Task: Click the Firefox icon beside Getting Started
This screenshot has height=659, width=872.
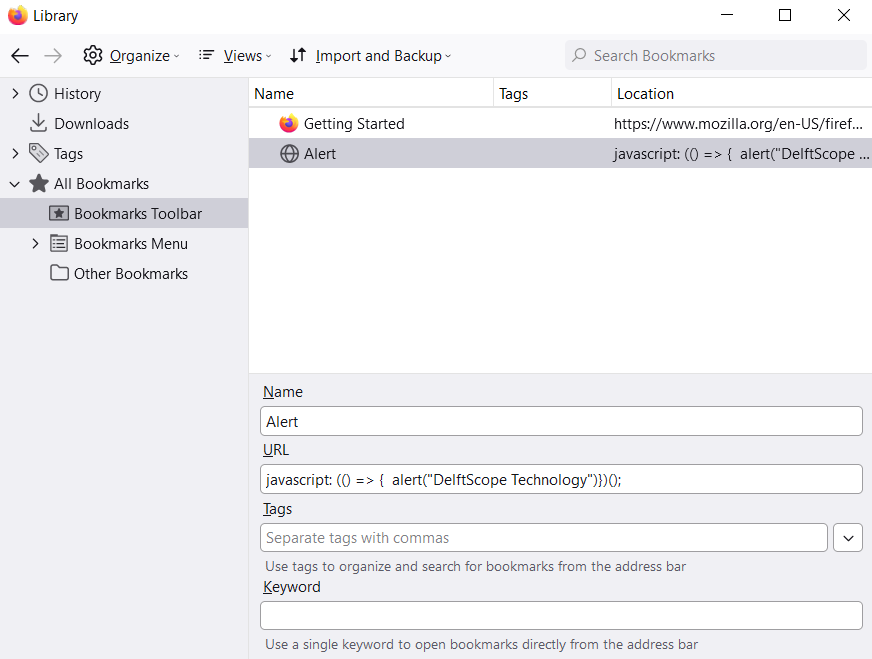Action: (289, 124)
